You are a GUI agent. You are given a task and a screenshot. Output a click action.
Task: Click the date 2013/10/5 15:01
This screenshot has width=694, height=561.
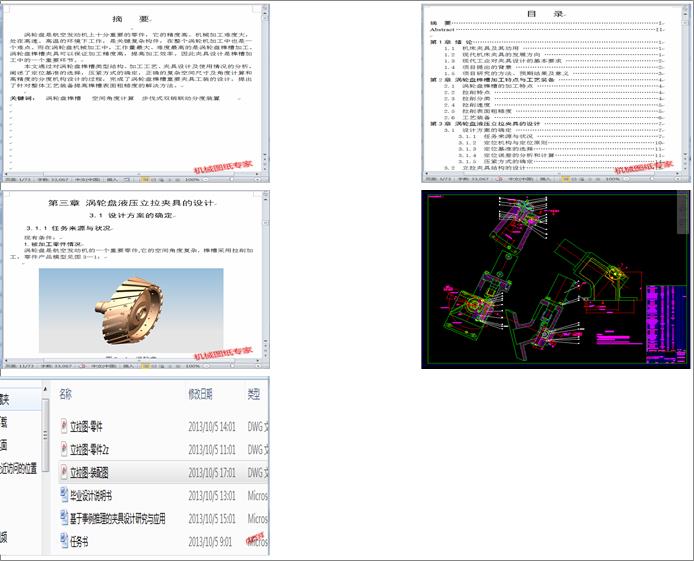[x=212, y=519]
